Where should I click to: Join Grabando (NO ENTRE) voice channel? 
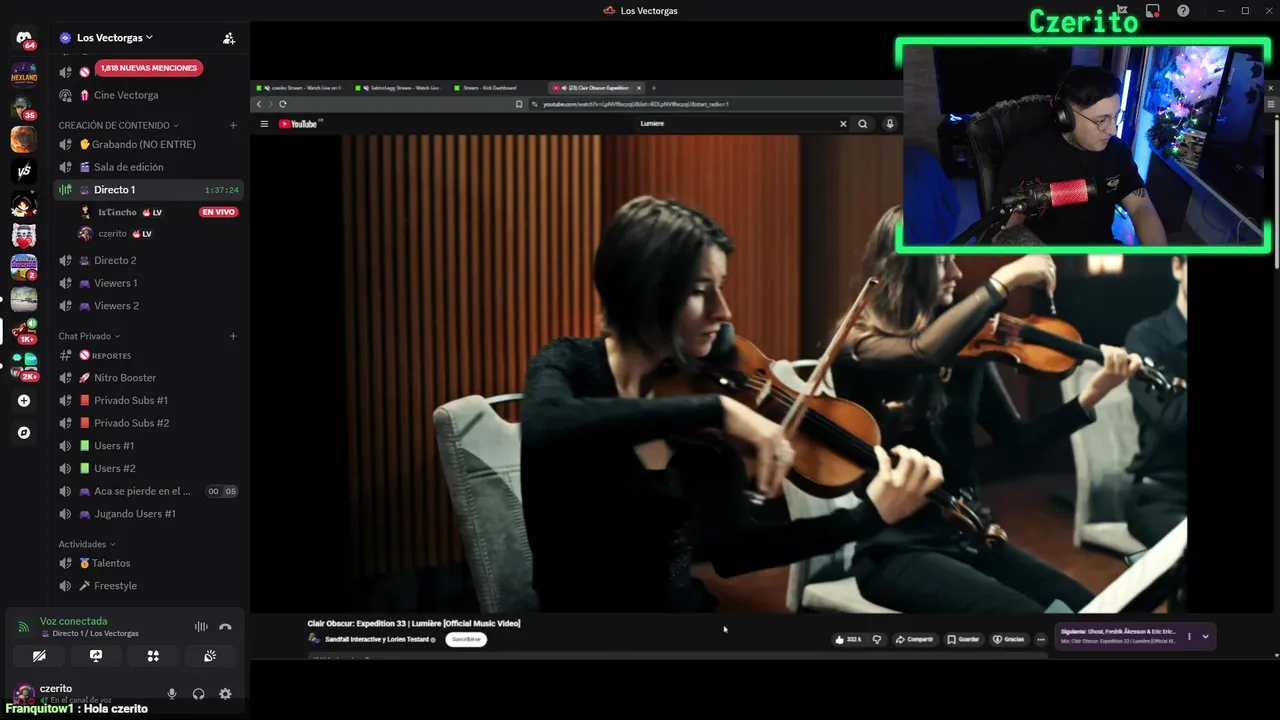click(148, 144)
